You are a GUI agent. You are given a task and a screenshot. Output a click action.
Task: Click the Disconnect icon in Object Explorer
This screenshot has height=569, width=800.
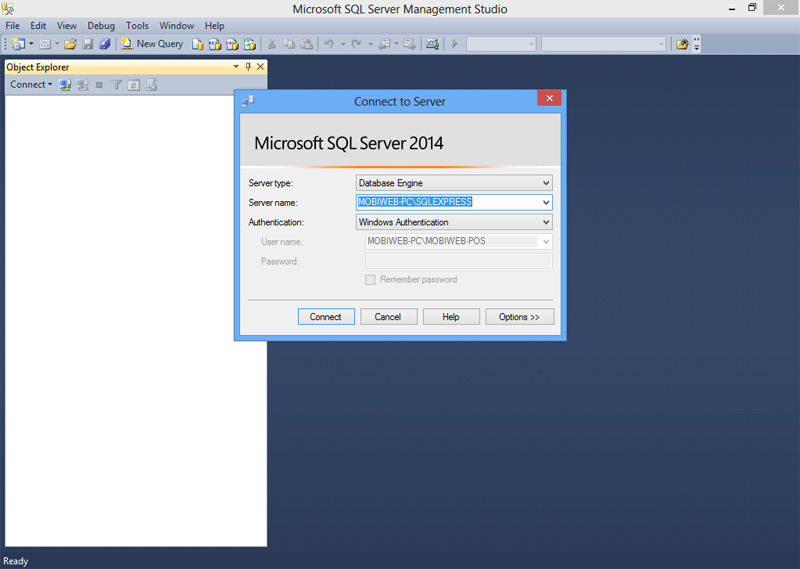point(82,85)
